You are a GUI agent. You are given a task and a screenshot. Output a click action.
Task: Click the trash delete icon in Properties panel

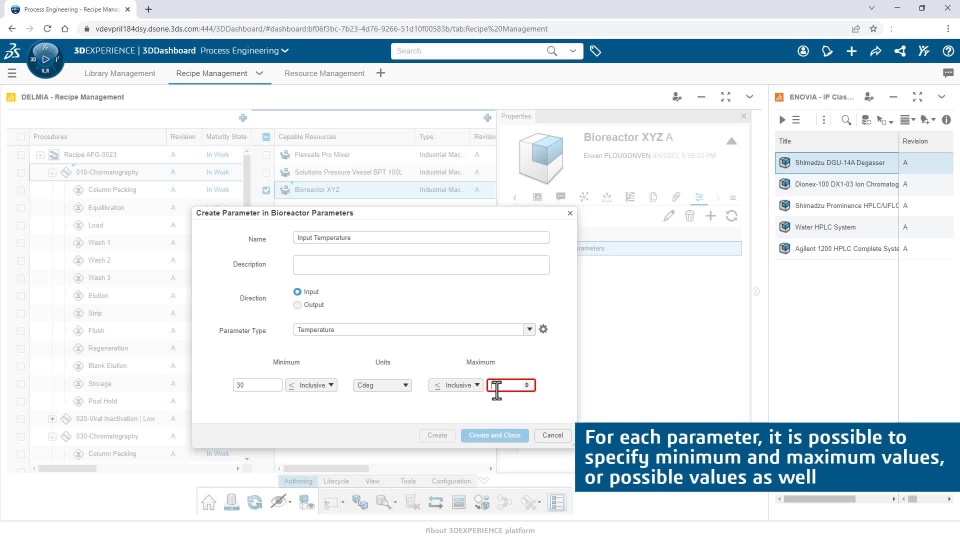[689, 216]
